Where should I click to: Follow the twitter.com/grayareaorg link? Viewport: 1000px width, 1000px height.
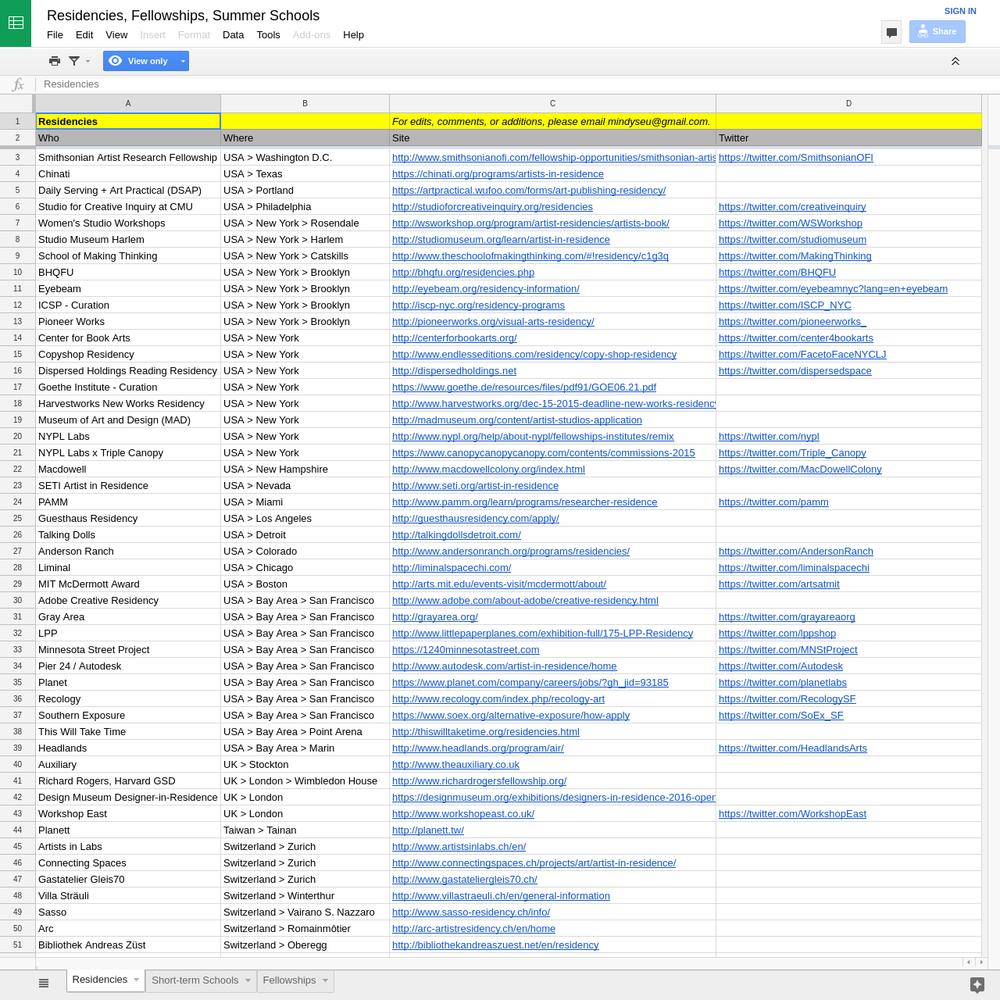coord(786,617)
